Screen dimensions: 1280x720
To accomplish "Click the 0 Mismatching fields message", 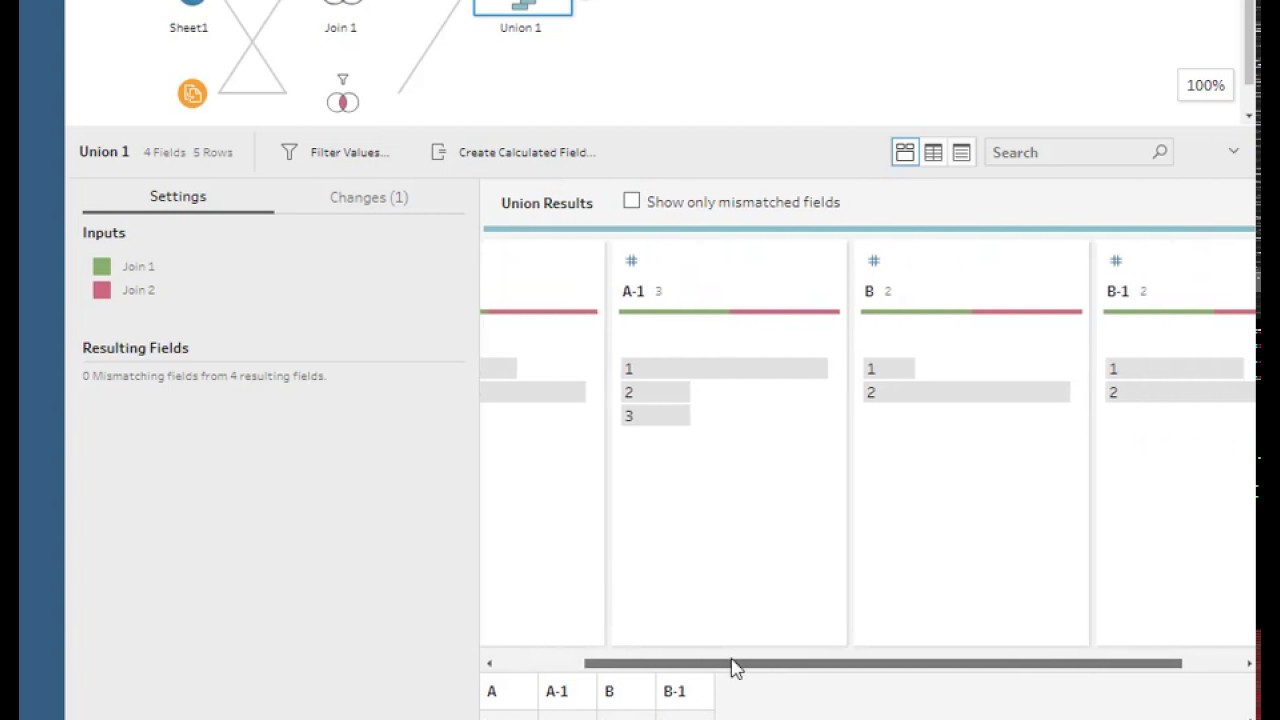I will pyautogui.click(x=204, y=376).
